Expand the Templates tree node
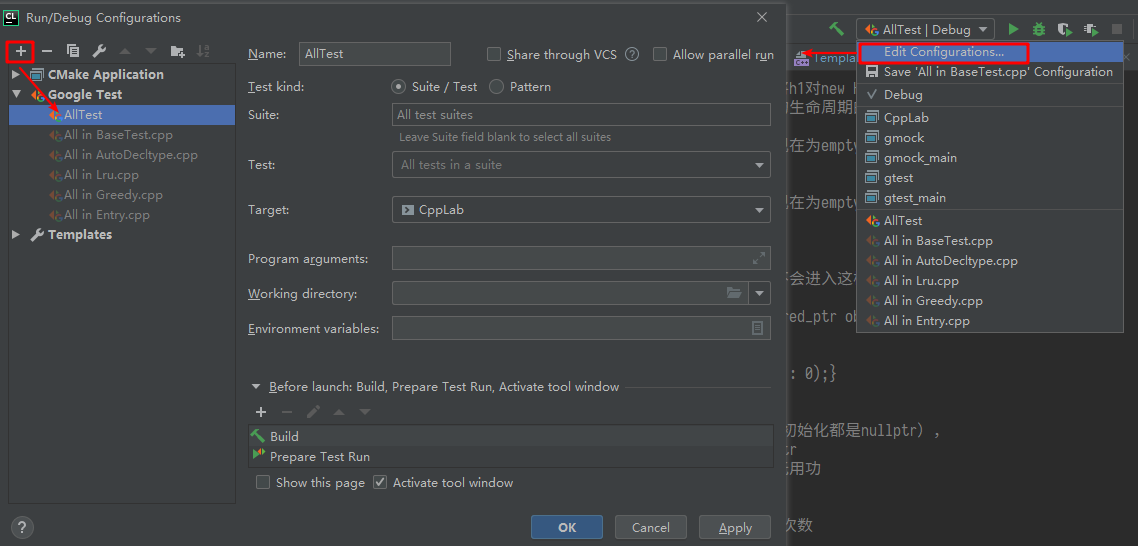 pyautogui.click(x=16, y=235)
